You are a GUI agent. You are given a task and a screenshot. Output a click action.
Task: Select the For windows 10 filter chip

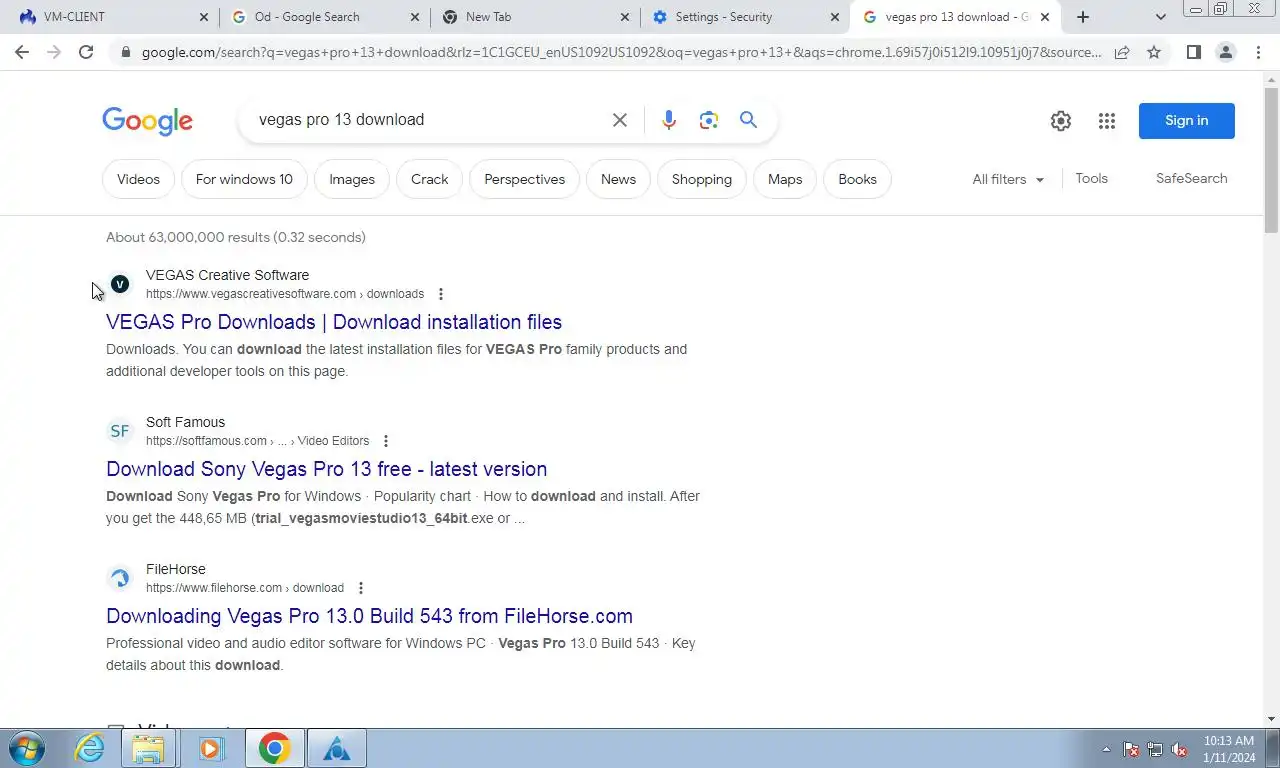point(244,179)
